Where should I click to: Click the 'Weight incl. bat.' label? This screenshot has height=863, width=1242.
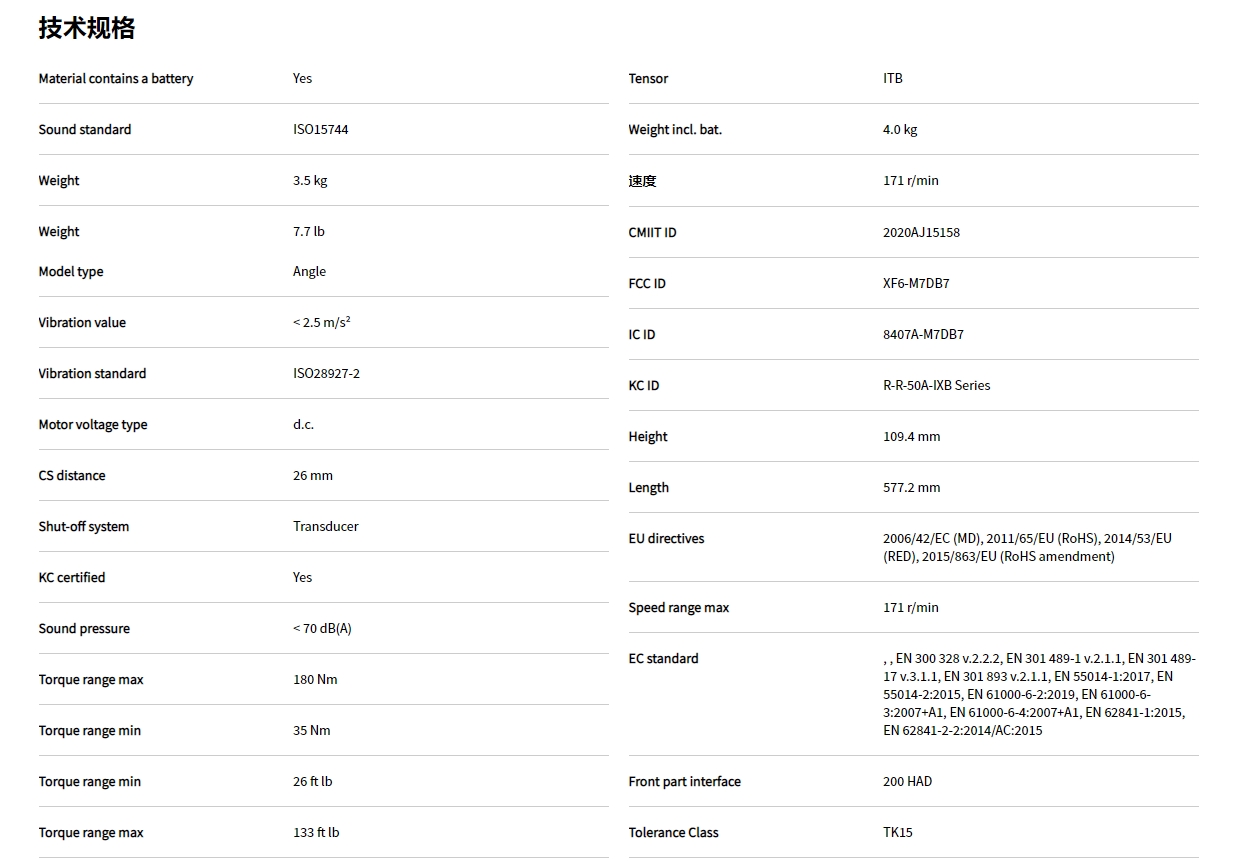(x=675, y=130)
